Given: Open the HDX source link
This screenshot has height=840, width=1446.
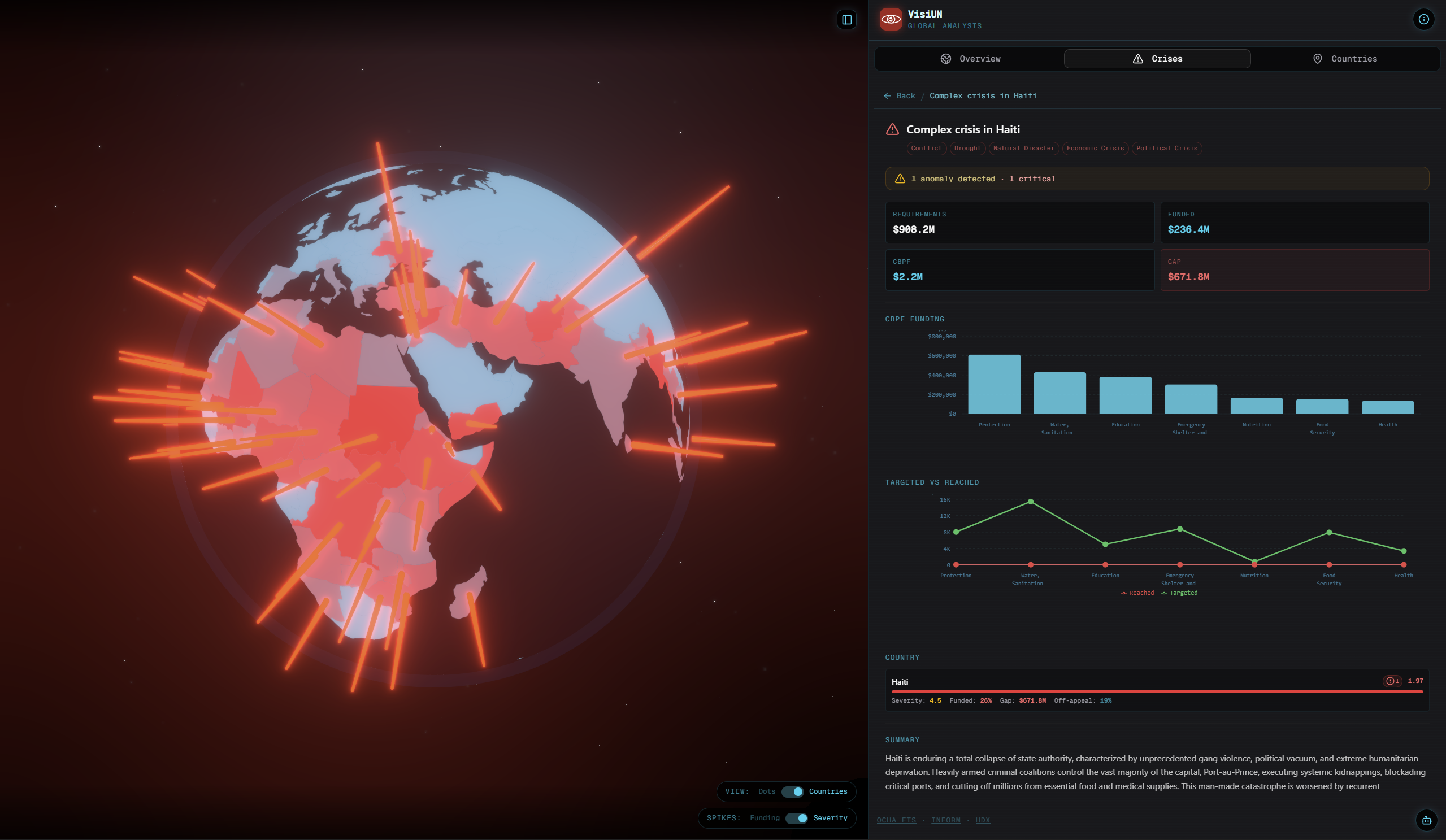Looking at the screenshot, I should tap(982, 820).
